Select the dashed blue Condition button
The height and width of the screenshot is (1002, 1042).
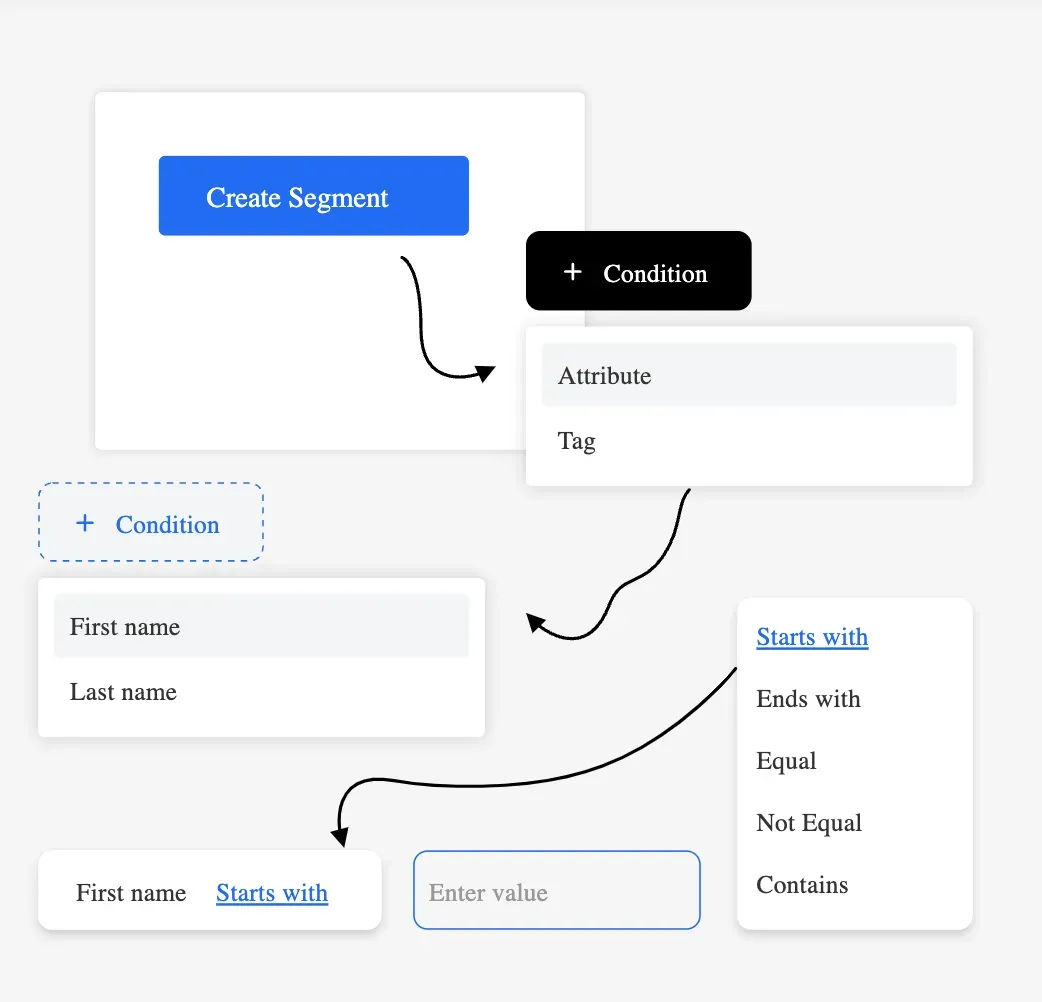(x=151, y=522)
